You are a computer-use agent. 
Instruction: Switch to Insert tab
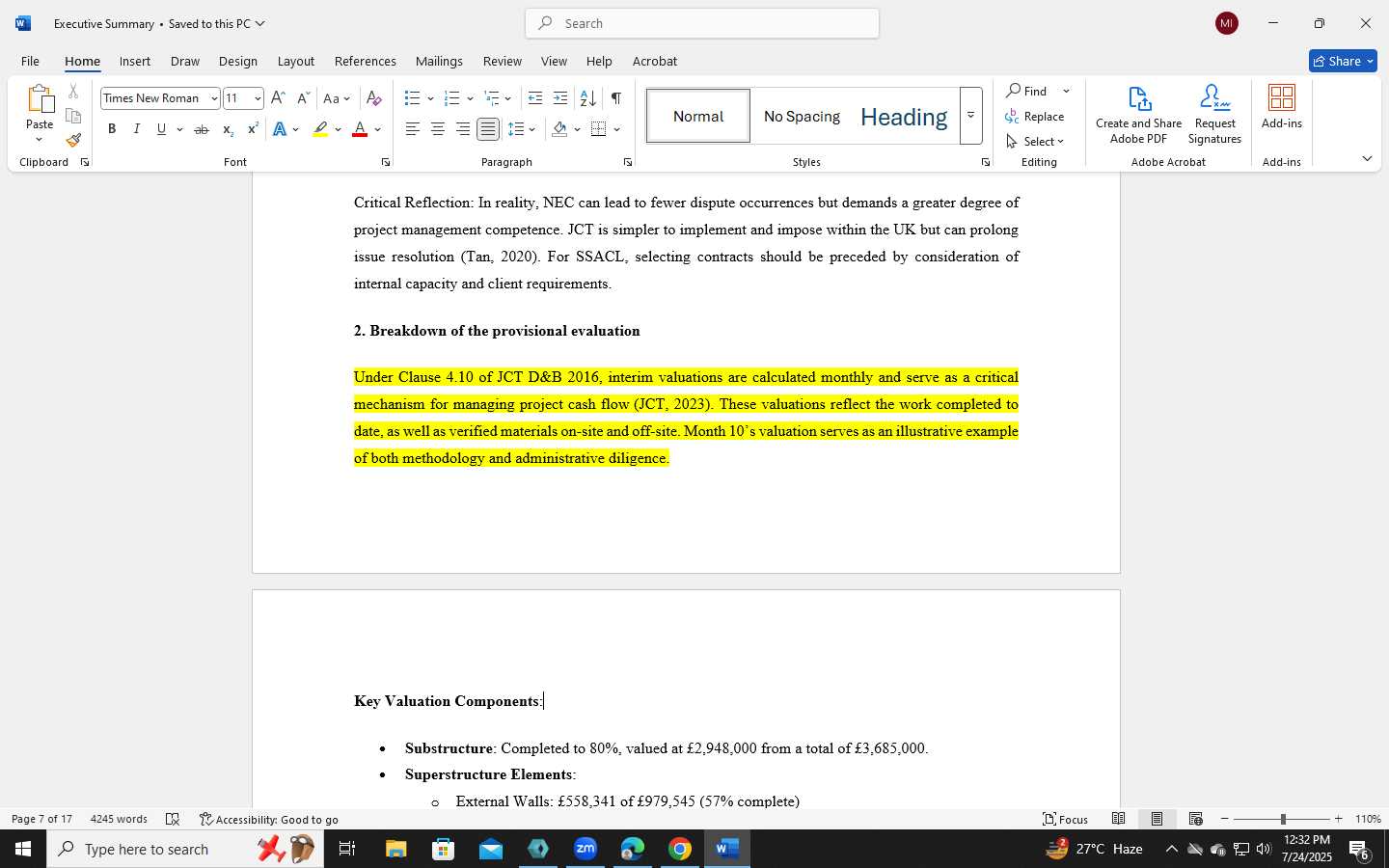pos(135,61)
